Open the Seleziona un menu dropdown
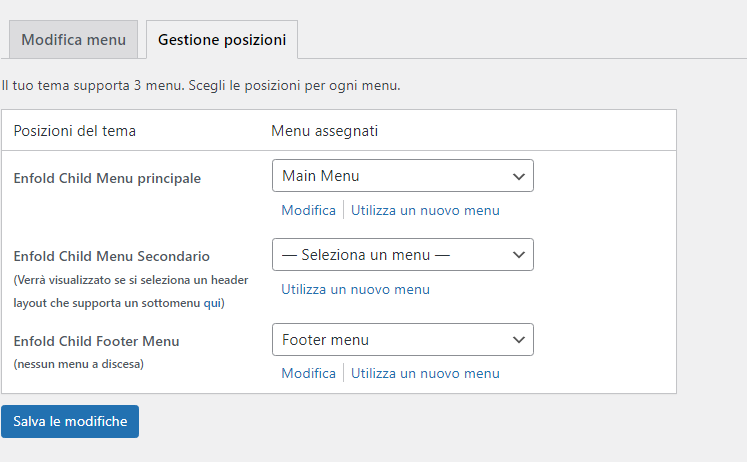The height and width of the screenshot is (462, 747). [x=403, y=255]
